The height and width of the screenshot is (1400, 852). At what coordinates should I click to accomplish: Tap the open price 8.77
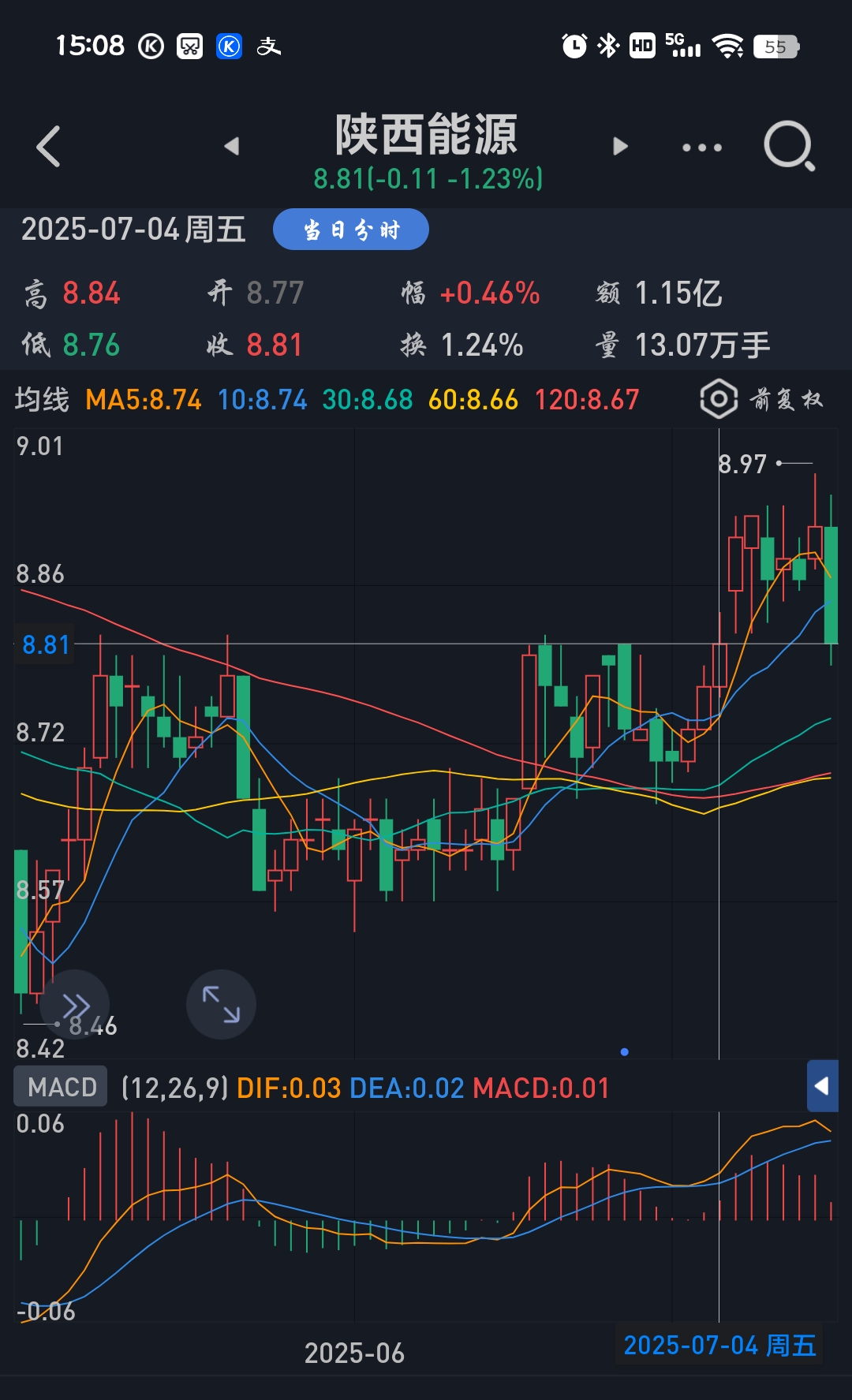pyautogui.click(x=275, y=293)
